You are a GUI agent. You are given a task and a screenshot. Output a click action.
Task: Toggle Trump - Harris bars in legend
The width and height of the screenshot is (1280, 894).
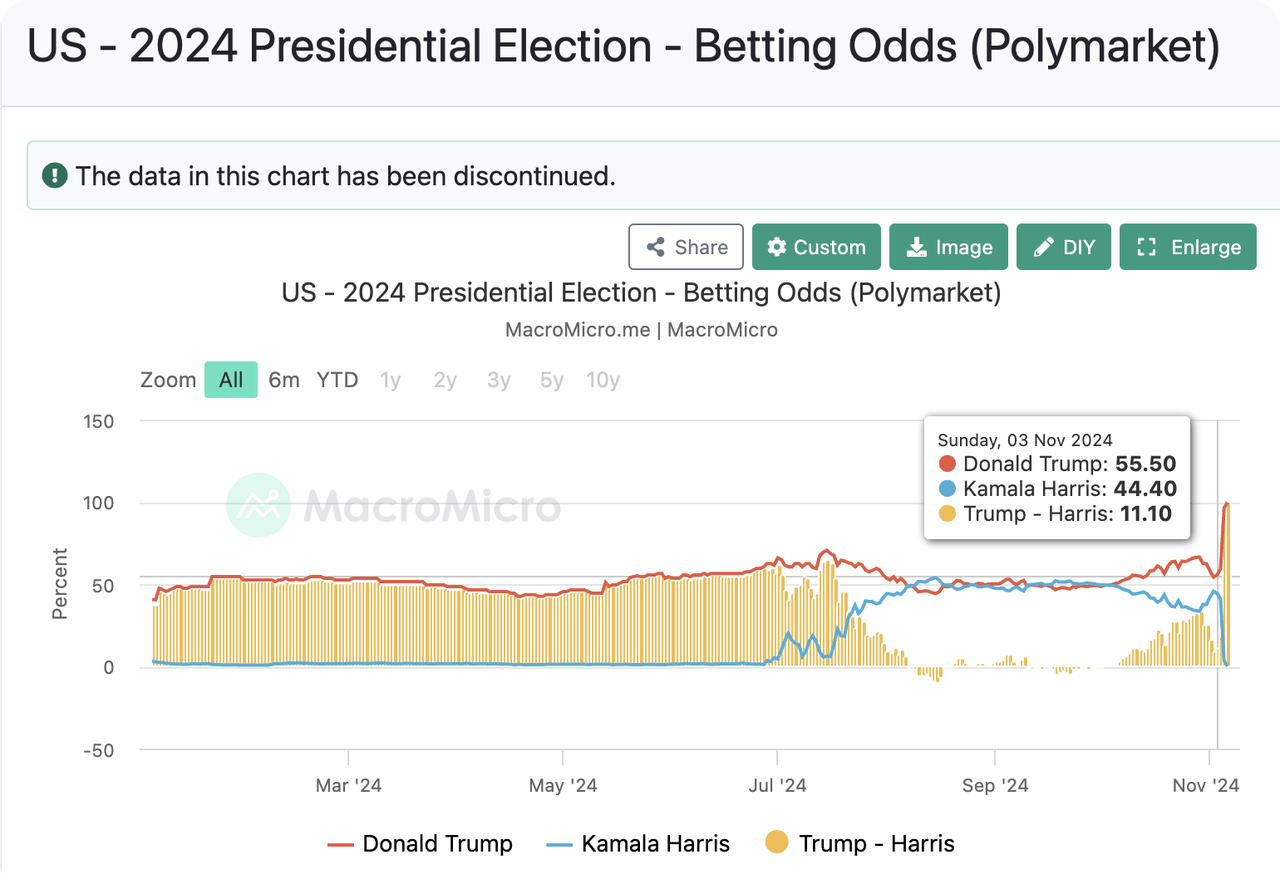[x=861, y=844]
